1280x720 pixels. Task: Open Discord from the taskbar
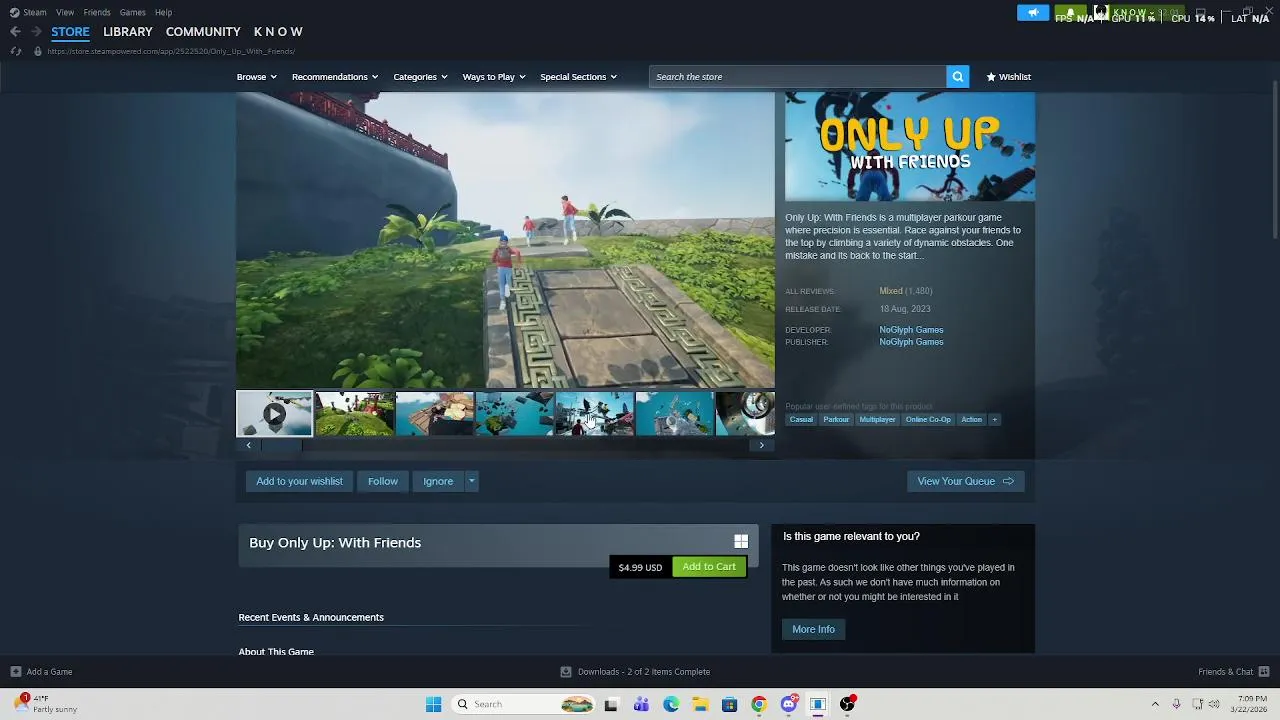click(789, 704)
